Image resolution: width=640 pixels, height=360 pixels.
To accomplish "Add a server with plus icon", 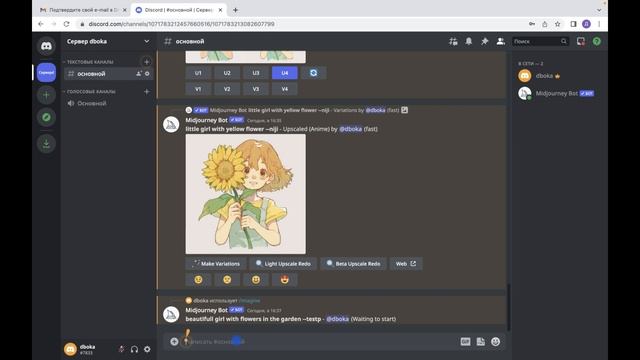I will [46, 95].
